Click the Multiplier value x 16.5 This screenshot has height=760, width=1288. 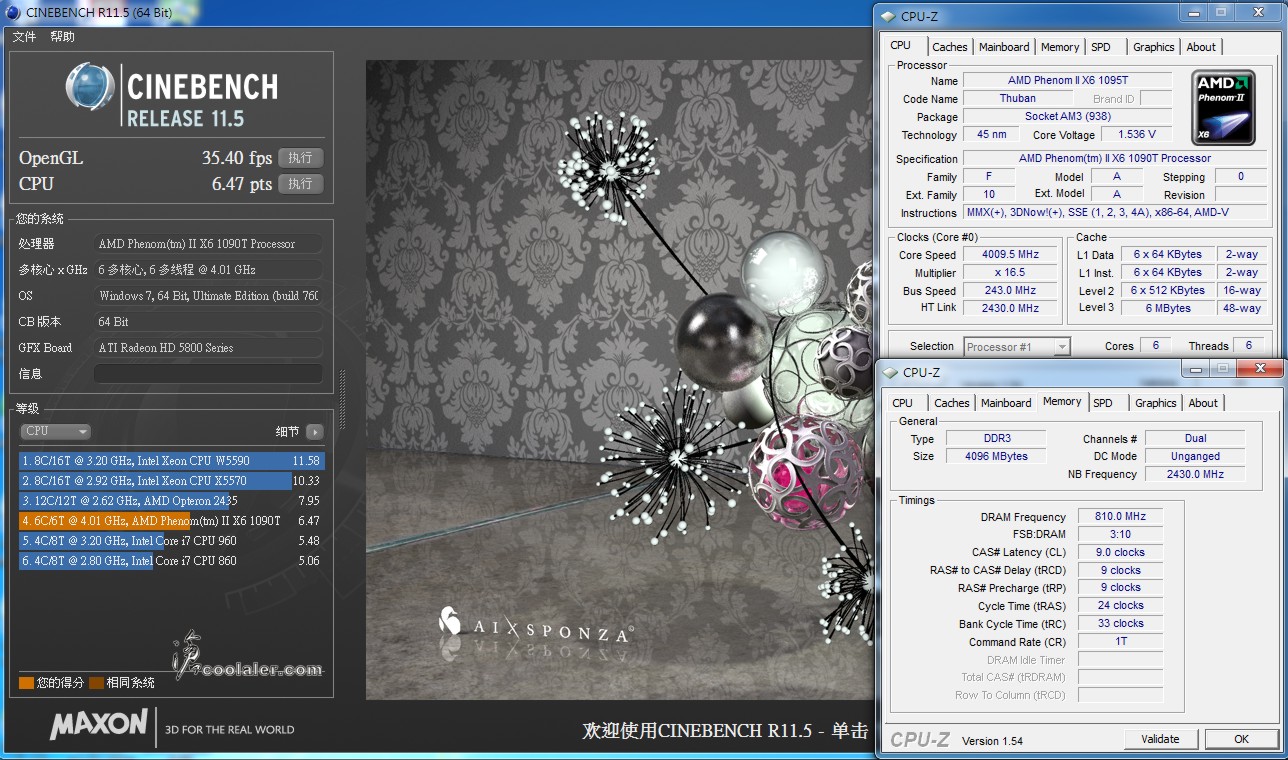1010,273
